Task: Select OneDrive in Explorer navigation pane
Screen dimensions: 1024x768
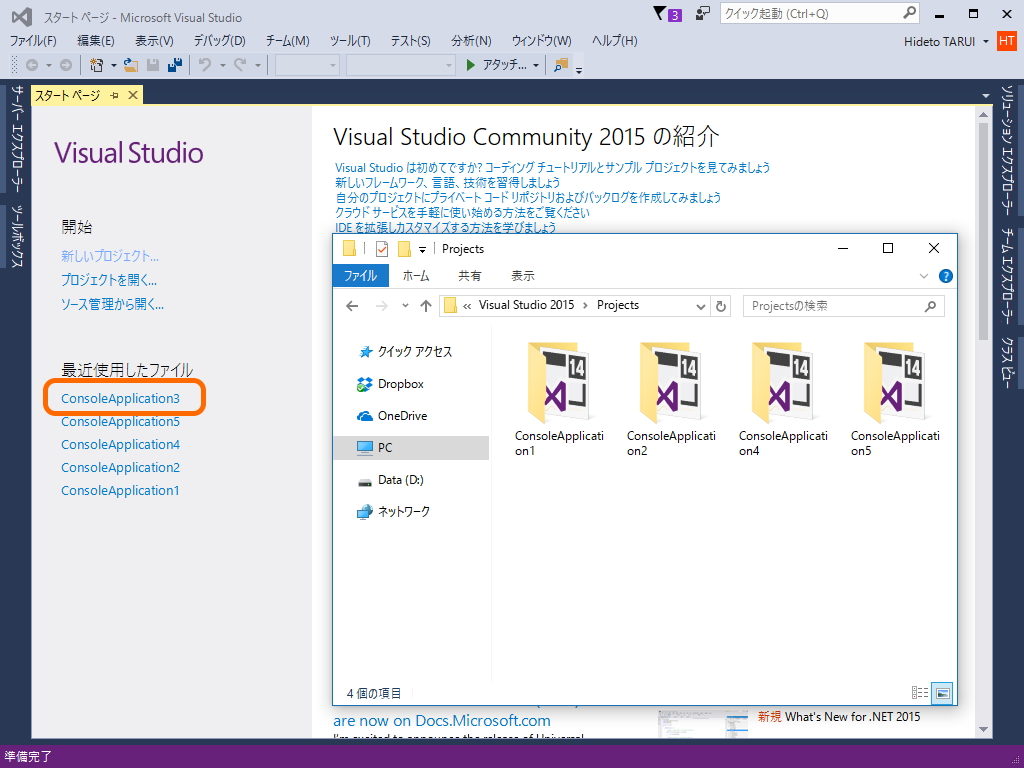Action: coord(392,415)
